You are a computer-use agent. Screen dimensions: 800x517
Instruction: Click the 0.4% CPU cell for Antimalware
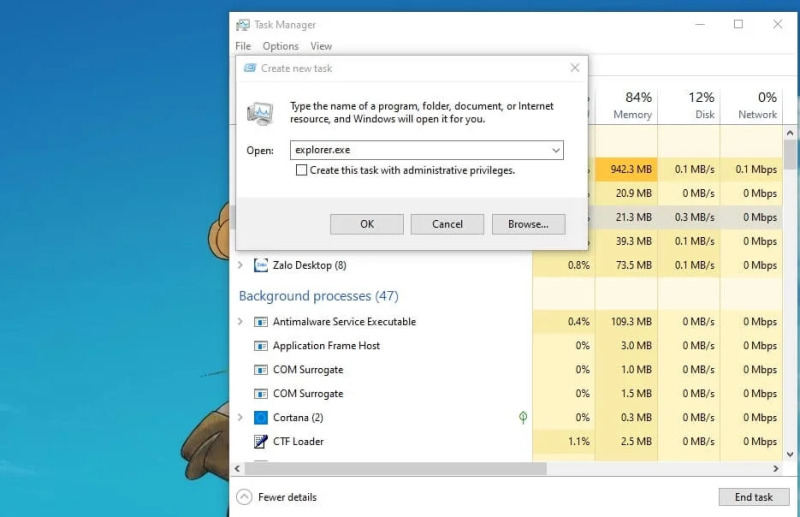click(564, 322)
